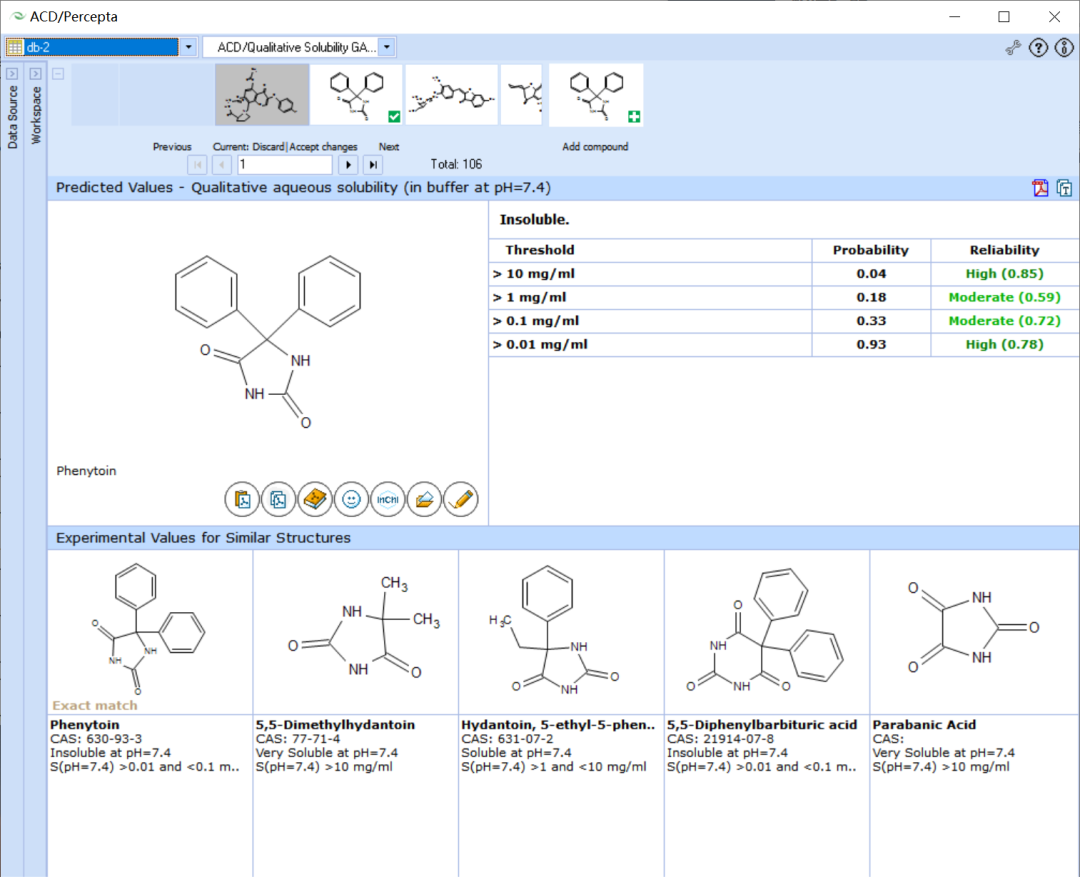1080x877 pixels.
Task: Open the ACD/Qualitative Solubility module dropdown
Action: (387, 47)
